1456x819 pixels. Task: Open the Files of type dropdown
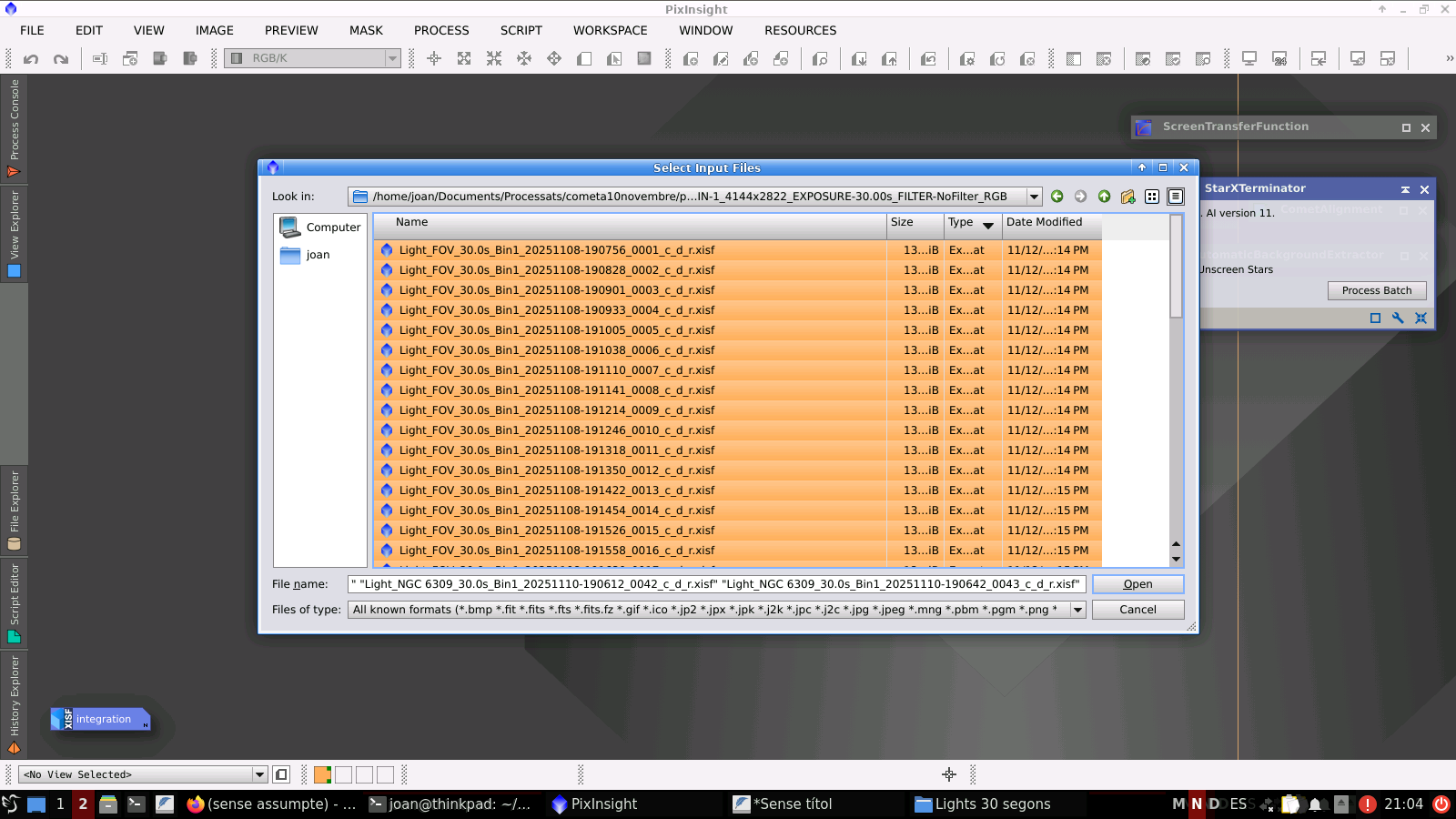click(1078, 610)
